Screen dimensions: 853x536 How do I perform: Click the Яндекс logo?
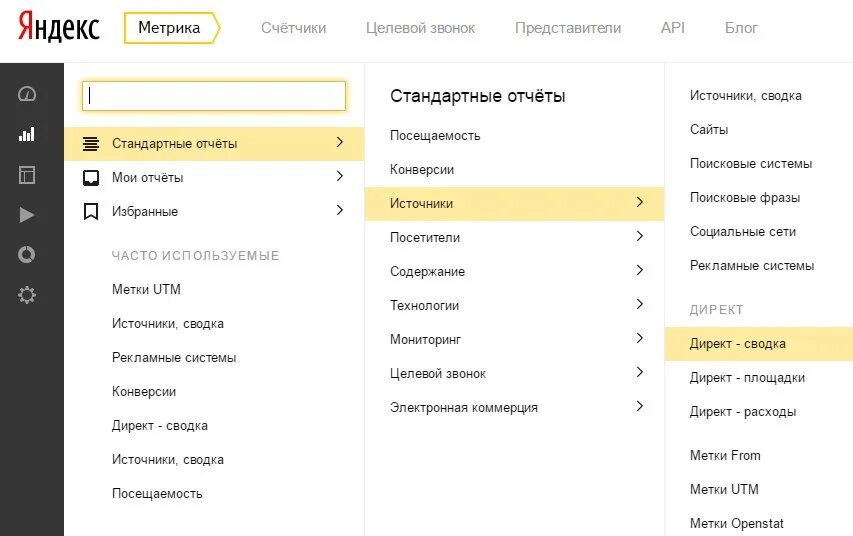[x=59, y=28]
